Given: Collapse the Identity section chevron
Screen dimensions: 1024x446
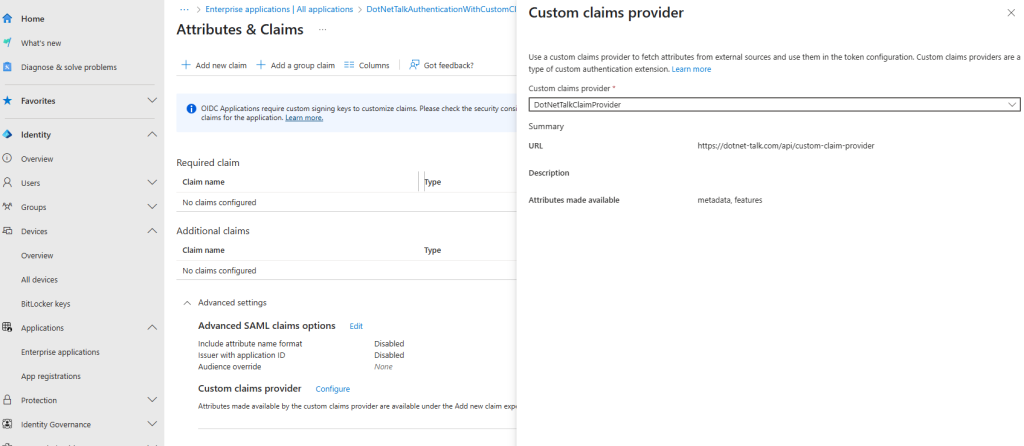Looking at the screenshot, I should click(x=152, y=135).
